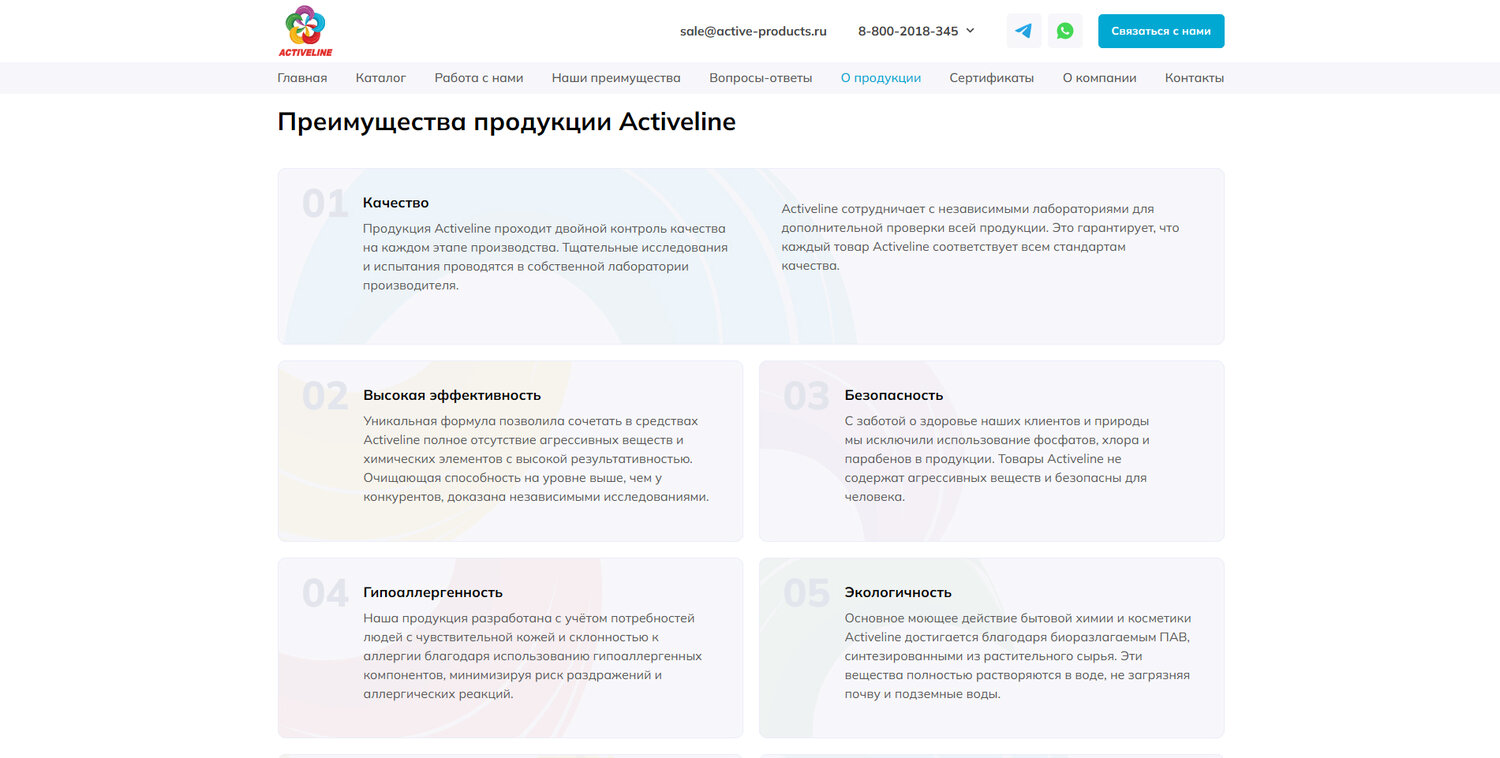Click the "Безопасность" card title
Viewport: 1500px width, 758px height.
894,395
